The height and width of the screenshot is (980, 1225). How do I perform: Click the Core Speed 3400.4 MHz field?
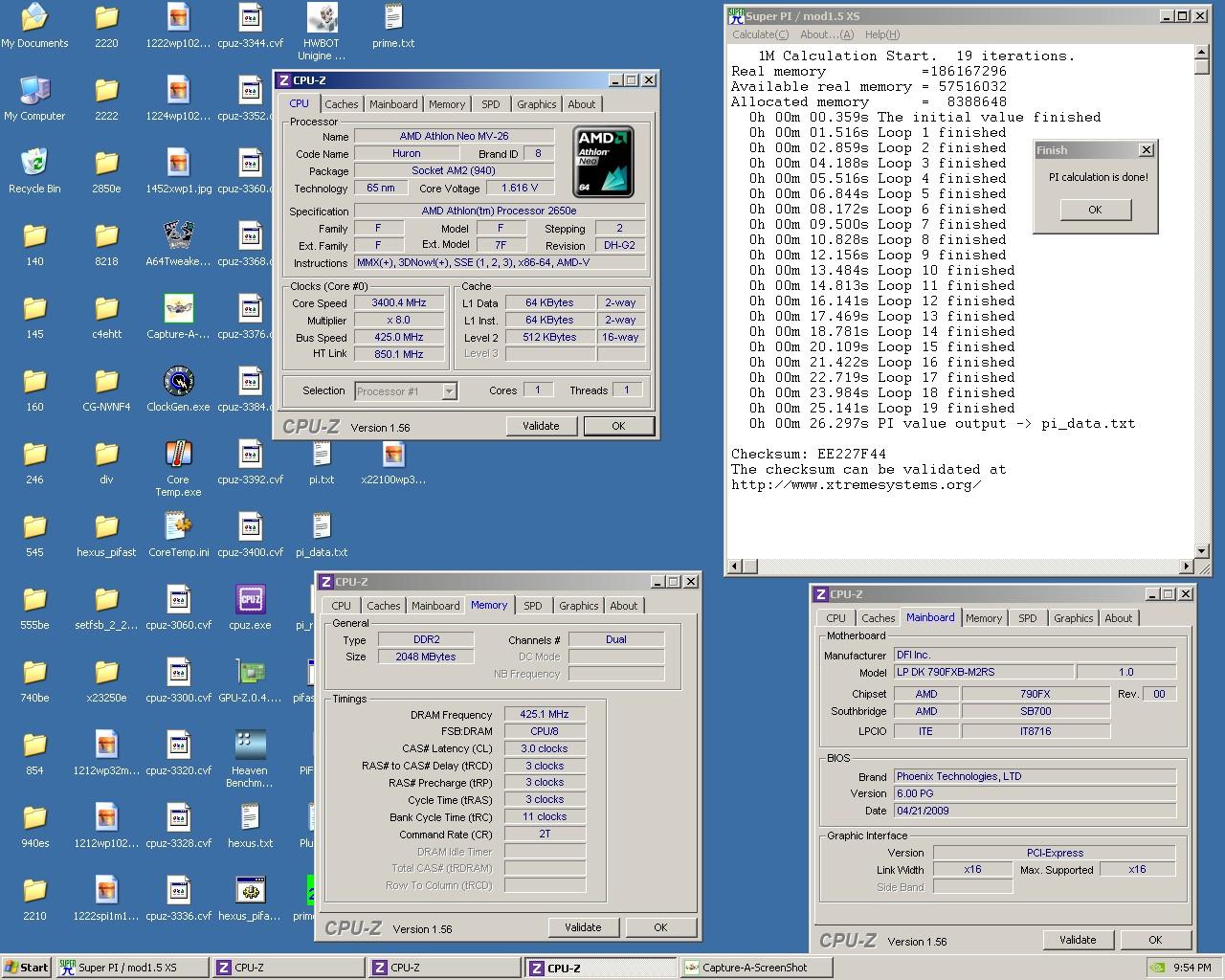tap(398, 302)
